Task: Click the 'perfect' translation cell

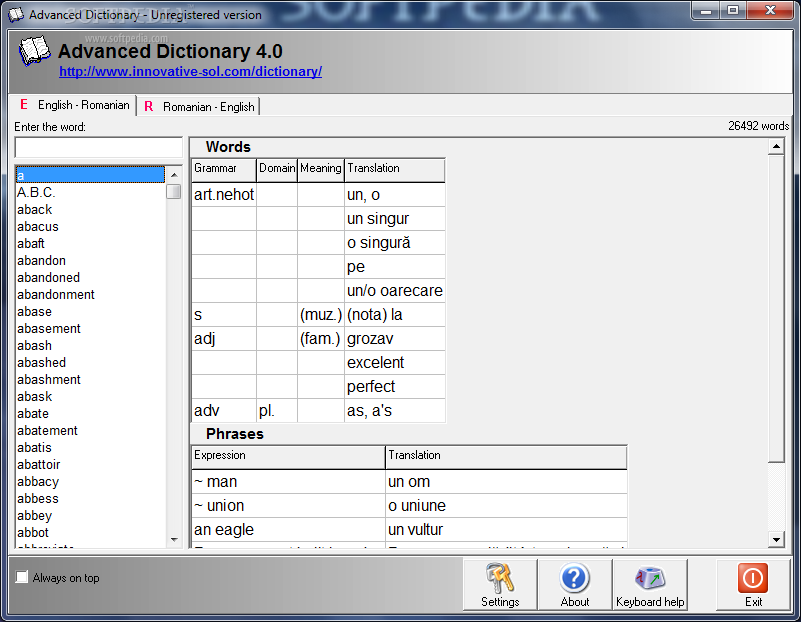Action: point(395,387)
